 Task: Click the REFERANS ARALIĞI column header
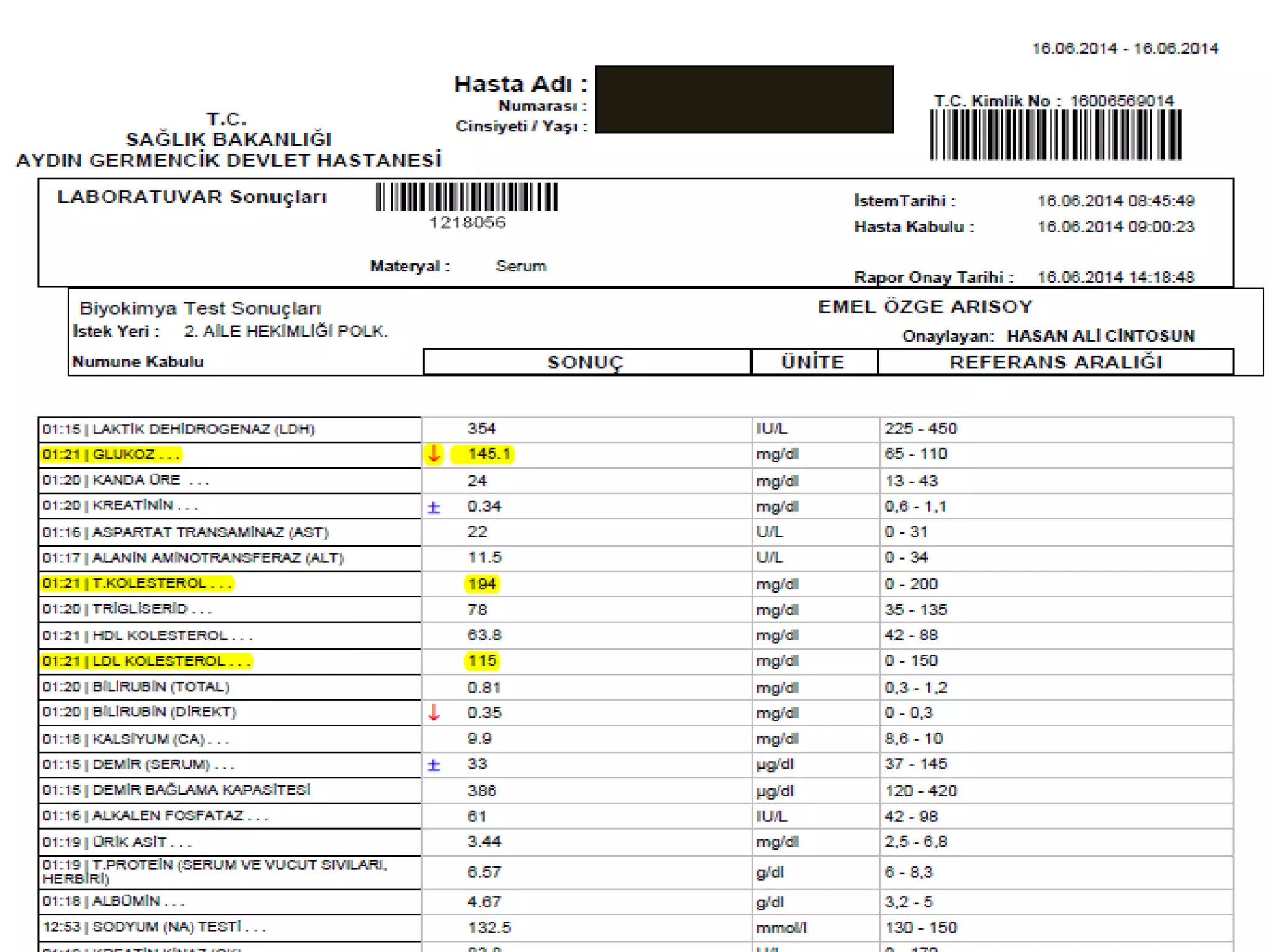click(1055, 362)
